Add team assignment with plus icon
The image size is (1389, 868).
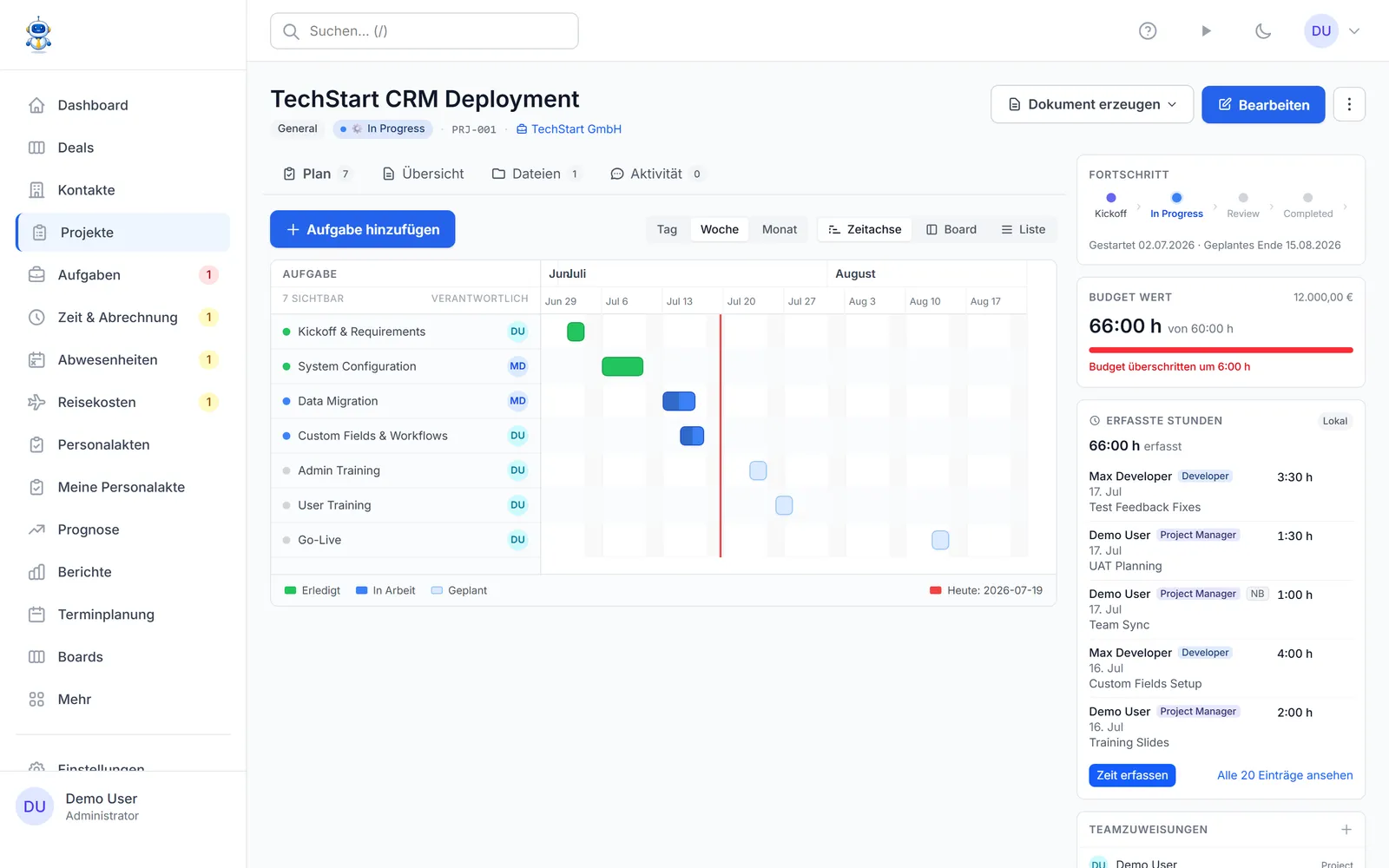pyautogui.click(x=1346, y=830)
